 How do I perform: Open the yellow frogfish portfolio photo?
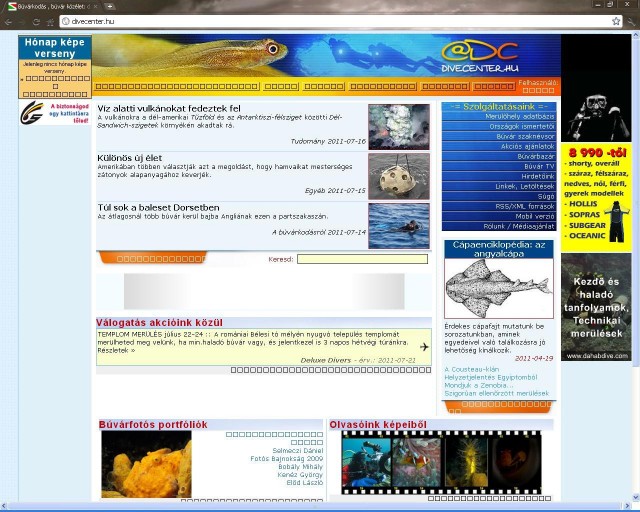146,464
